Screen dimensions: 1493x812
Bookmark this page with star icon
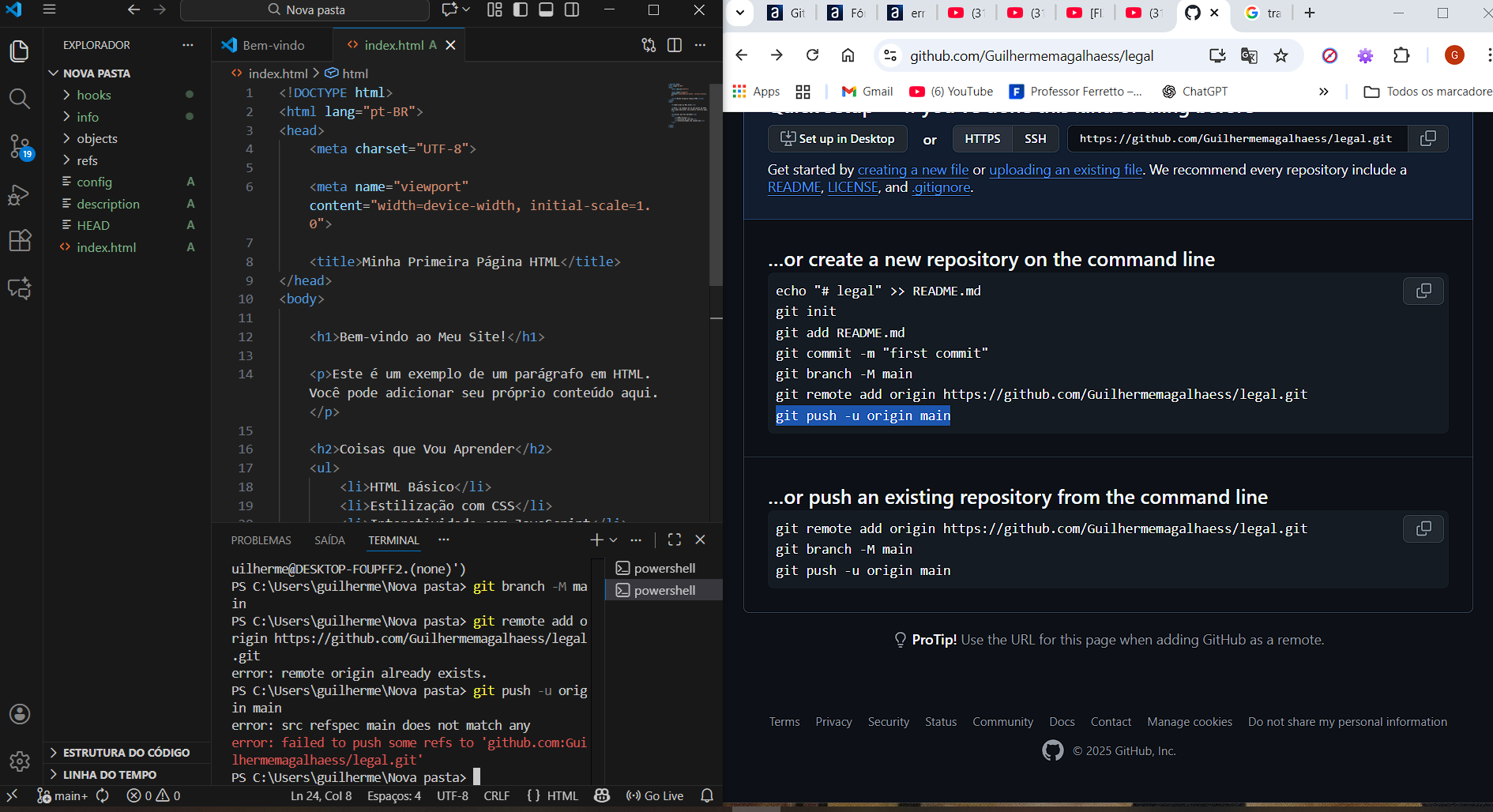1281,55
